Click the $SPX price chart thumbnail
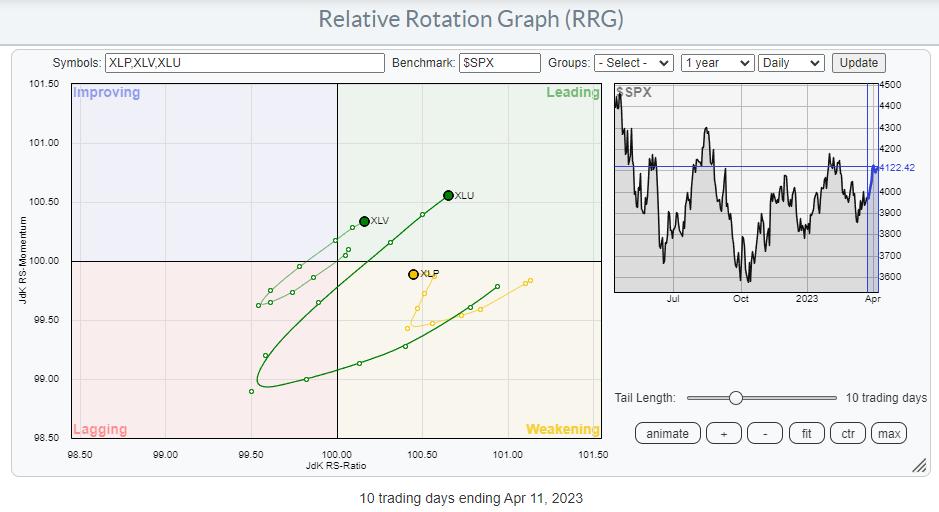 [x=740, y=188]
